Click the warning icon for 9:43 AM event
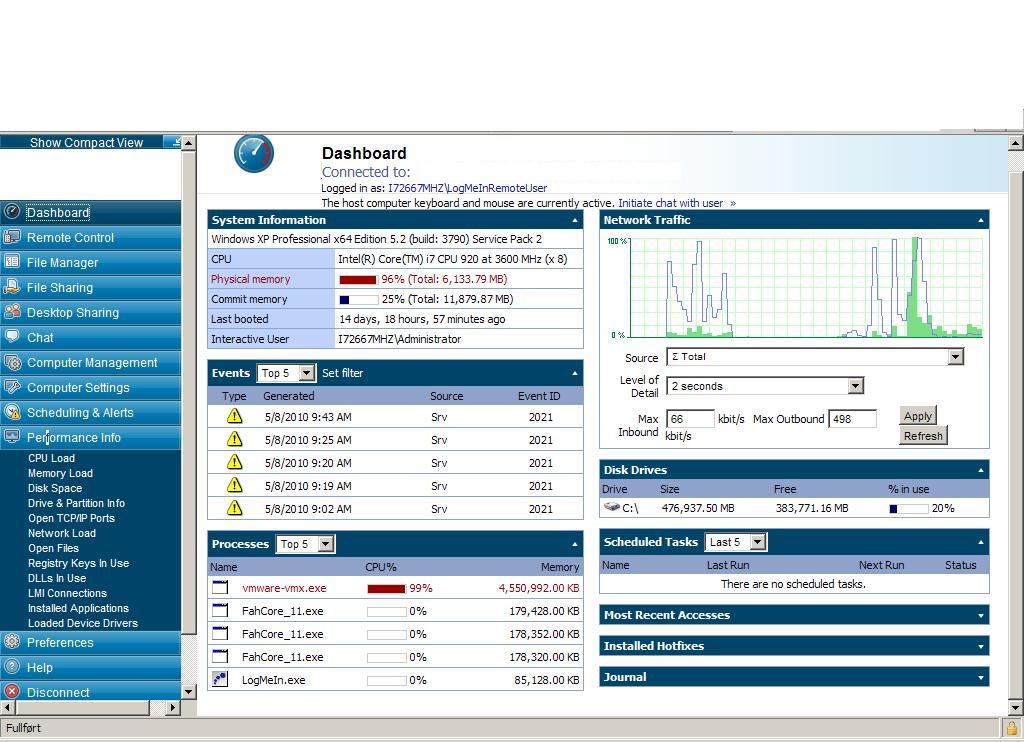The image size is (1024, 742). [234, 417]
